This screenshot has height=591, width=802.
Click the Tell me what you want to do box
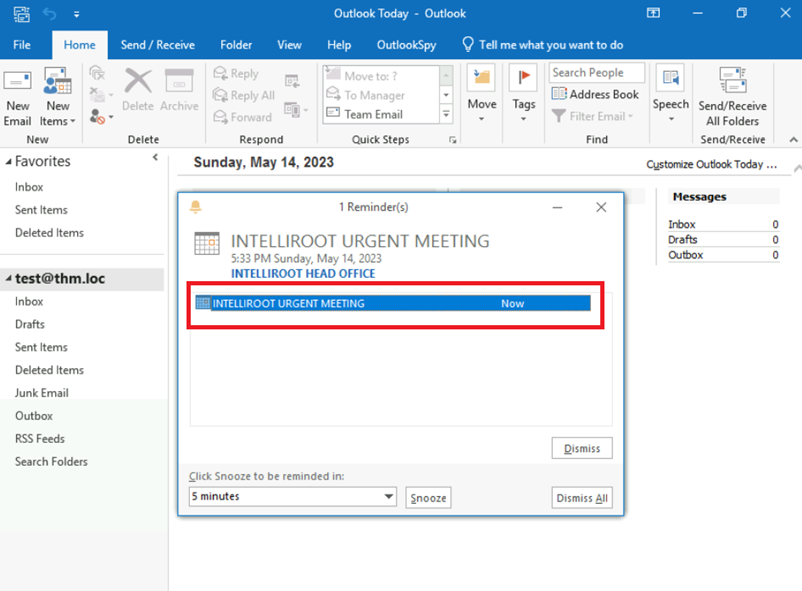[544, 45]
